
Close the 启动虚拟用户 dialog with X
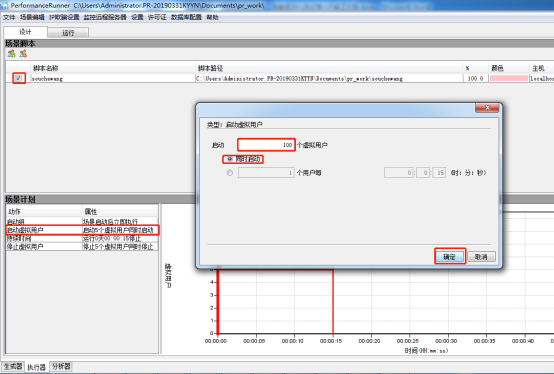tap(487, 108)
